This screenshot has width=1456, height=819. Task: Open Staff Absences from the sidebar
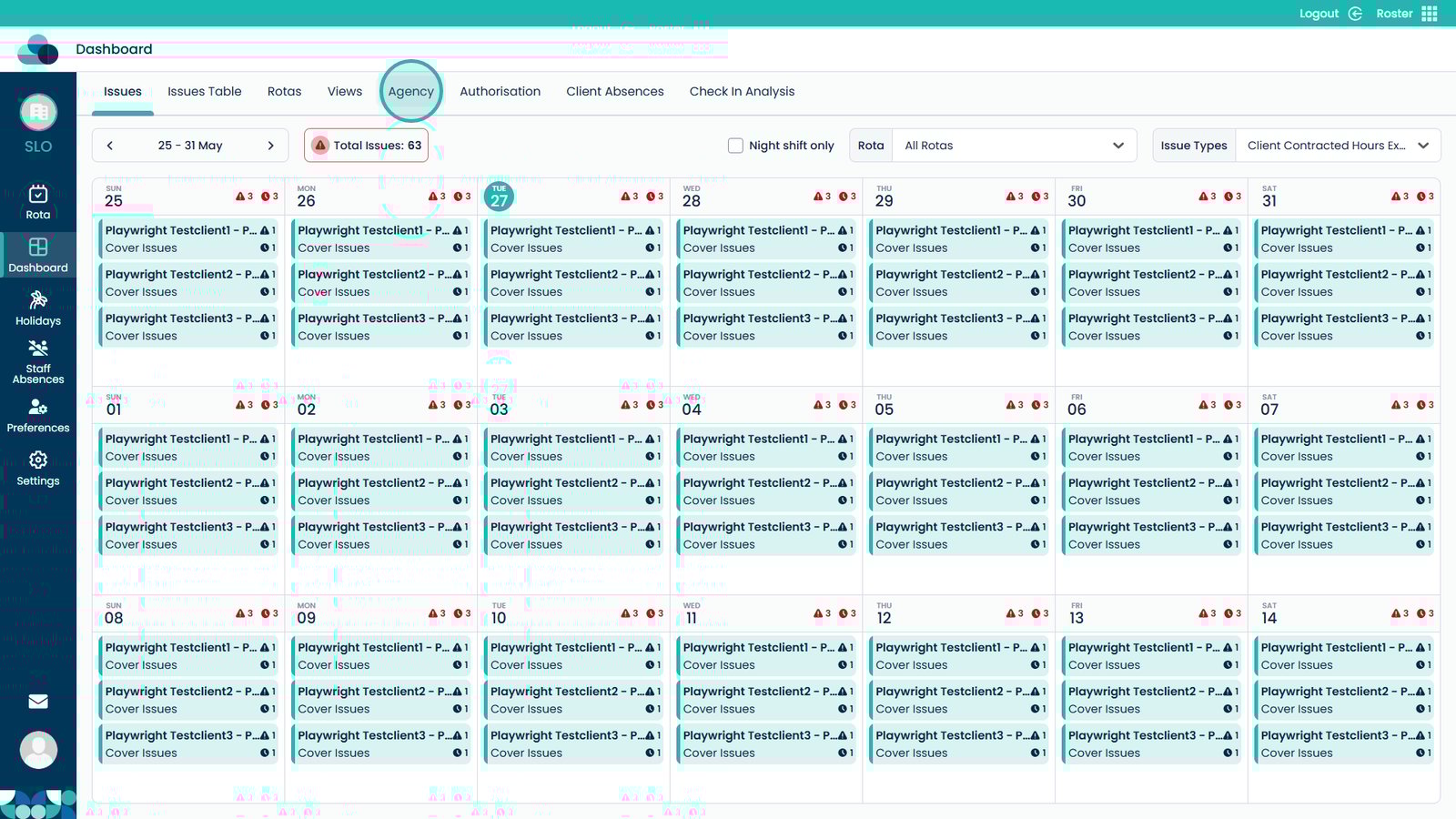pyautogui.click(x=38, y=349)
